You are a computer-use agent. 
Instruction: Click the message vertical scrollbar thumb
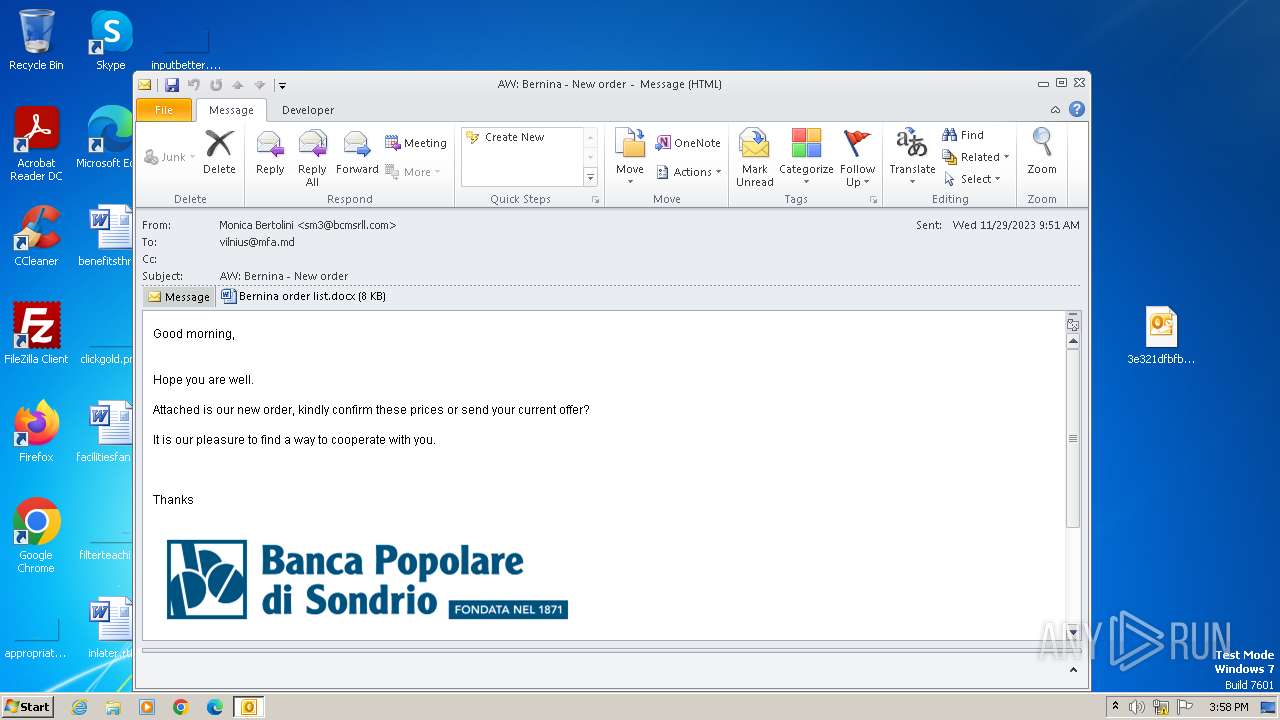coord(1073,438)
